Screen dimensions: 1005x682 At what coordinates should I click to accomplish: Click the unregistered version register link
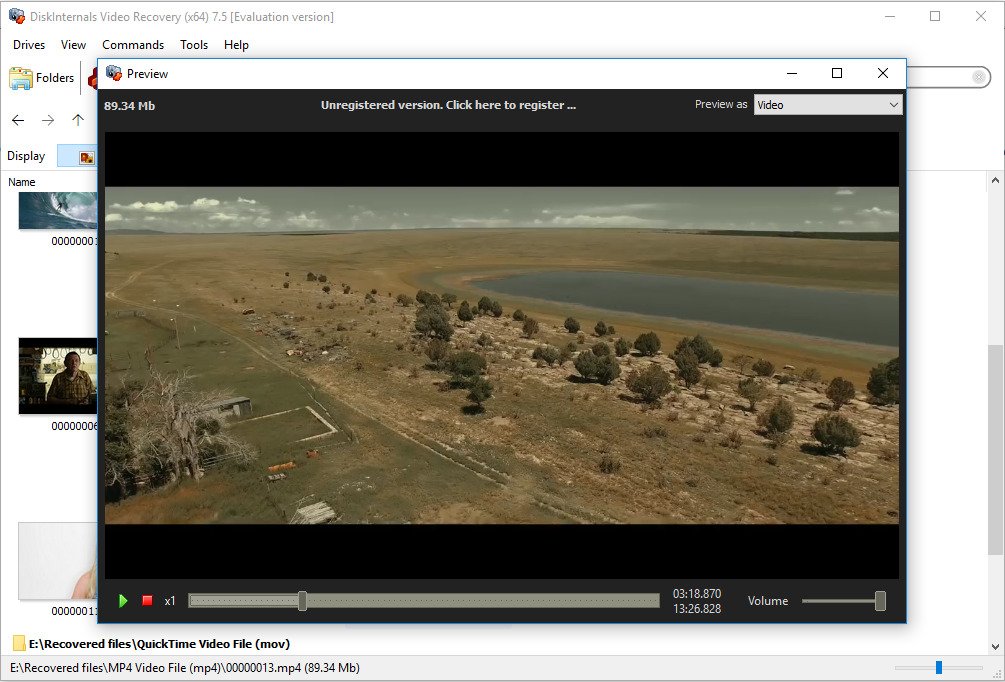448,105
